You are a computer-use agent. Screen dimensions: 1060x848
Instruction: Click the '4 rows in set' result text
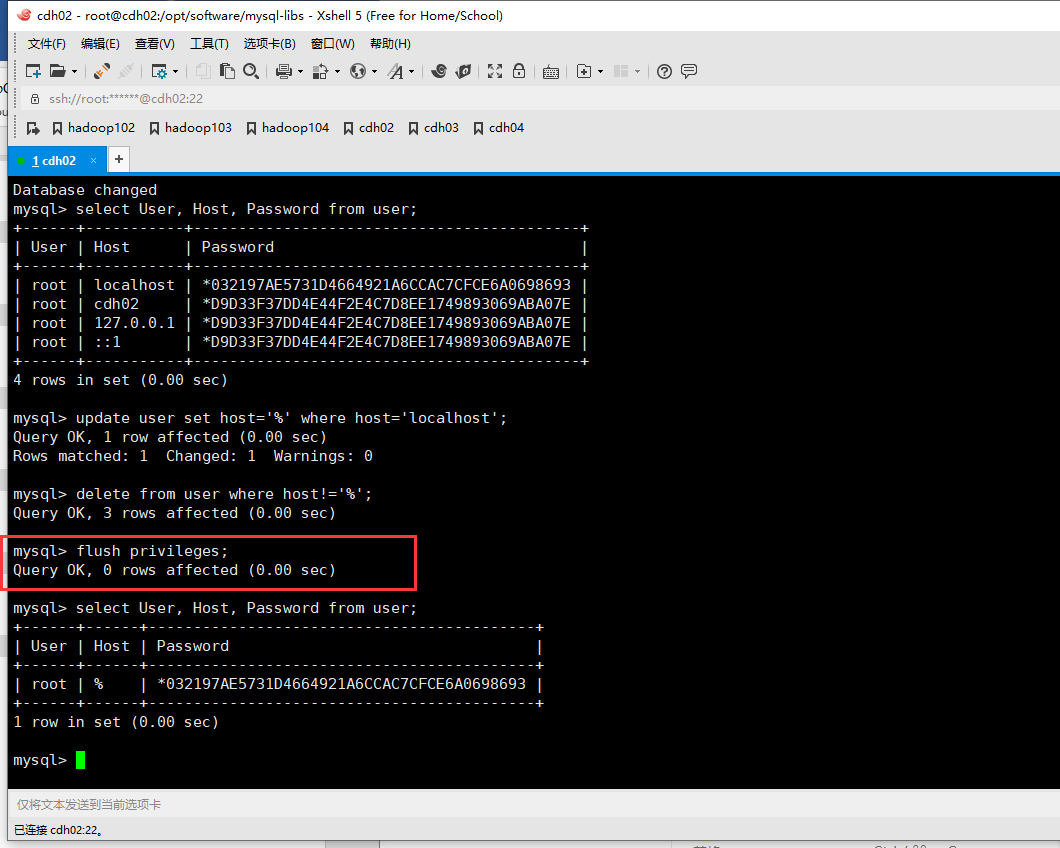[x=120, y=380]
